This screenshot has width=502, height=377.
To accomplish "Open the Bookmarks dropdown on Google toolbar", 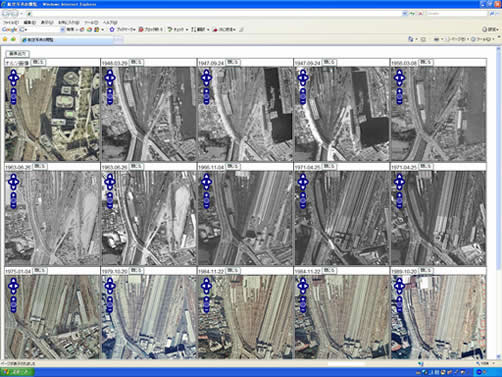I will pos(124,30).
